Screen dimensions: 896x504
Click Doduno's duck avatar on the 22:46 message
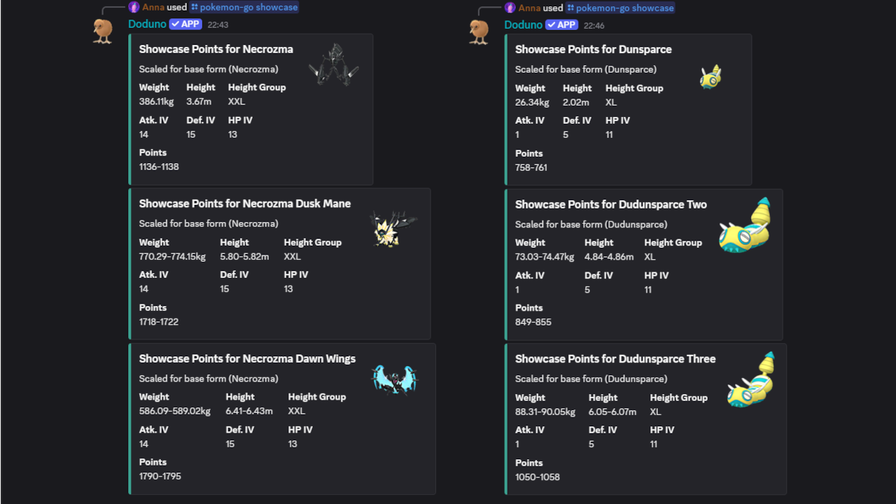click(x=480, y=31)
